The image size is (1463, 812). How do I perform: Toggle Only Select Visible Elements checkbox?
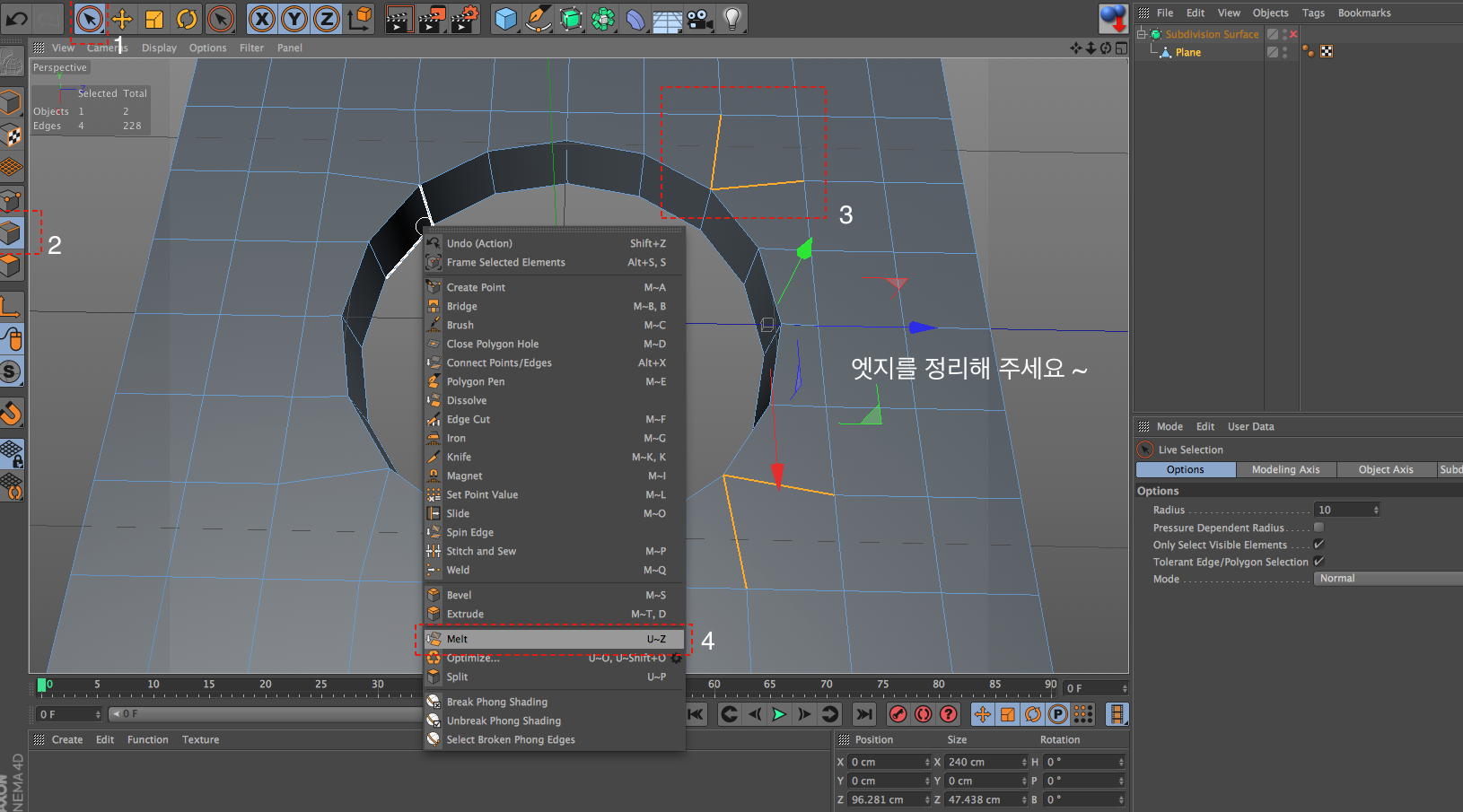click(1318, 544)
